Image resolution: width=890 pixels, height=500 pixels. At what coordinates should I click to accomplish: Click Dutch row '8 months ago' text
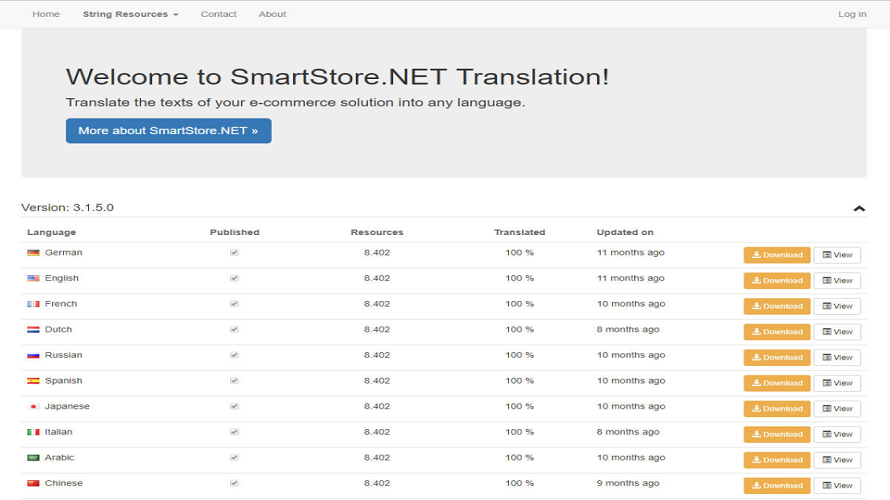point(628,329)
